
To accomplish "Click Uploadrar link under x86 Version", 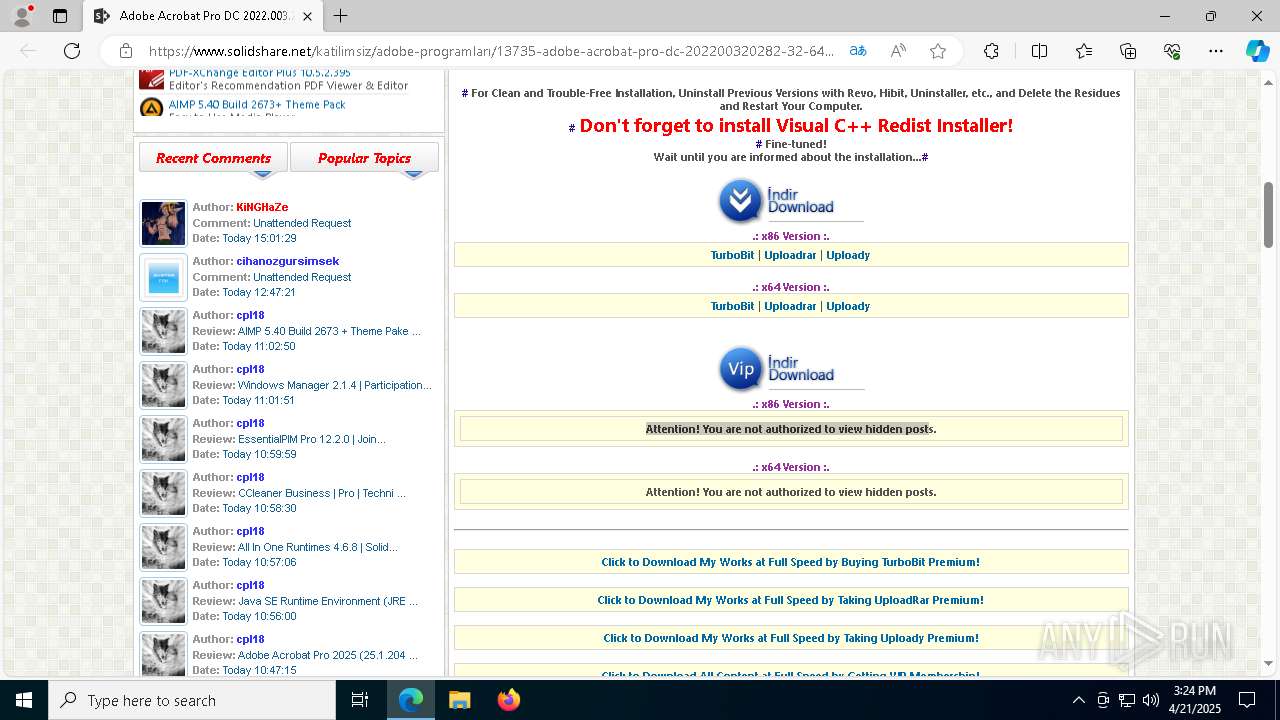I will (790, 255).
